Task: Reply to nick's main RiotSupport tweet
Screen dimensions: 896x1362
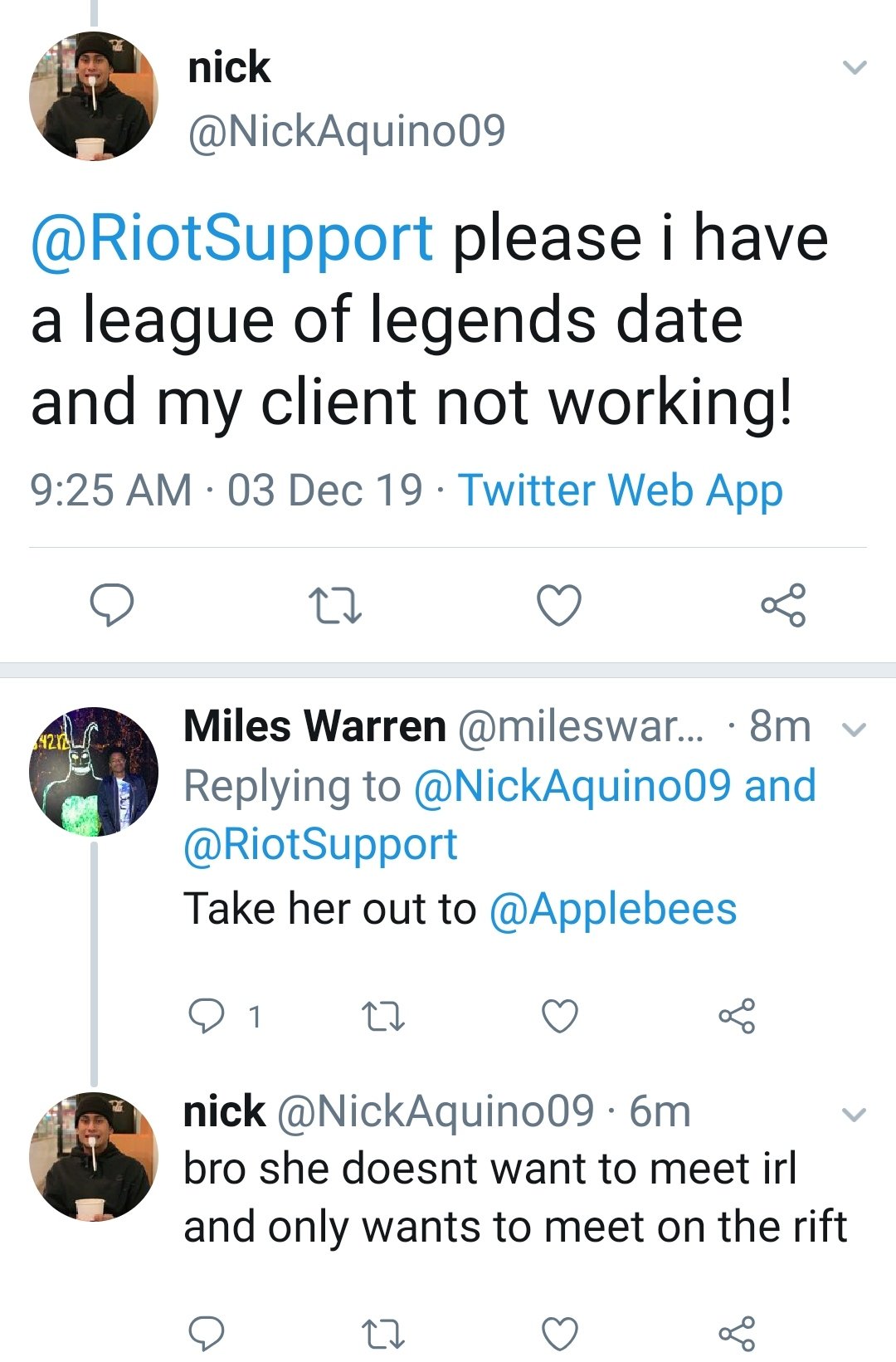Action: click(x=111, y=604)
